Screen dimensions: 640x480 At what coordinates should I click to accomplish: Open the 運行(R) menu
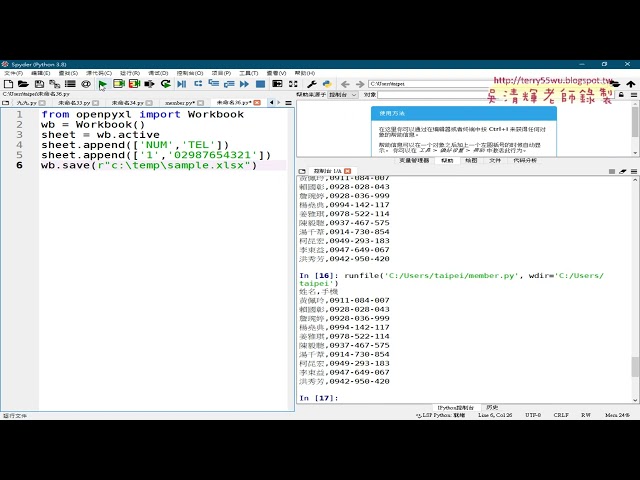130,73
